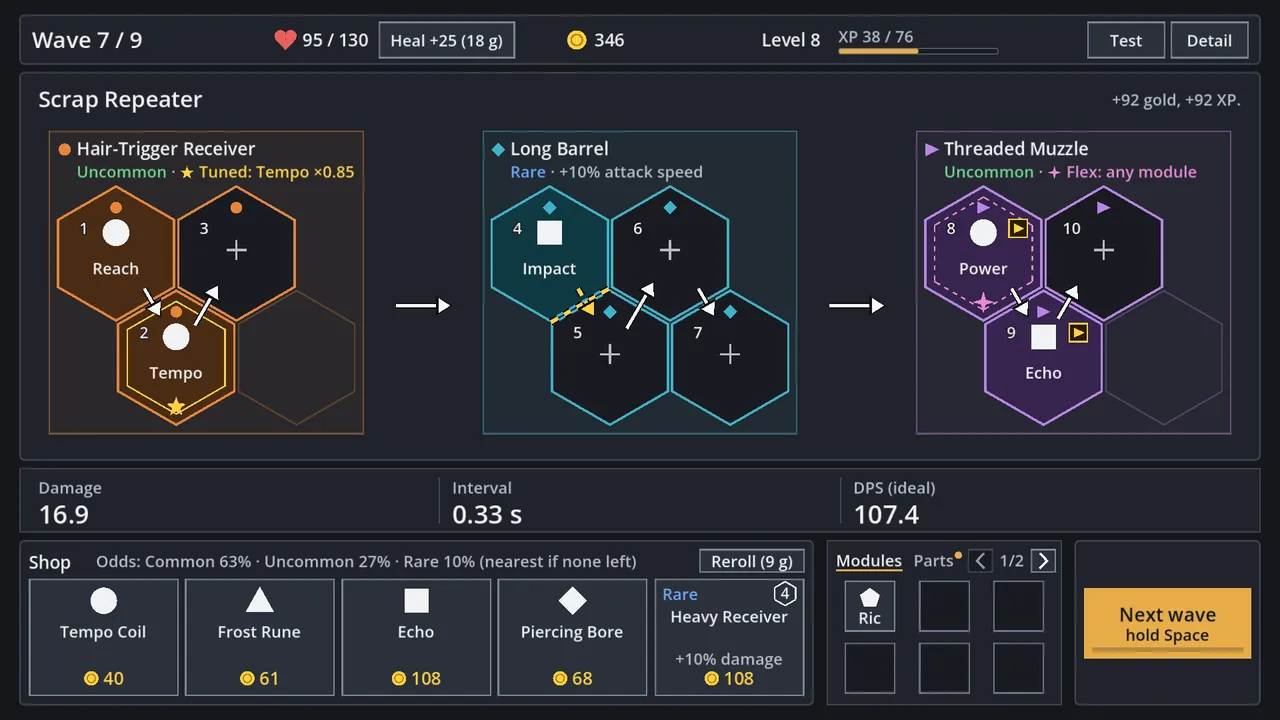Image resolution: width=1280 pixels, height=720 pixels.
Task: Click the empty inventory slot below Ric
Action: 870,669
